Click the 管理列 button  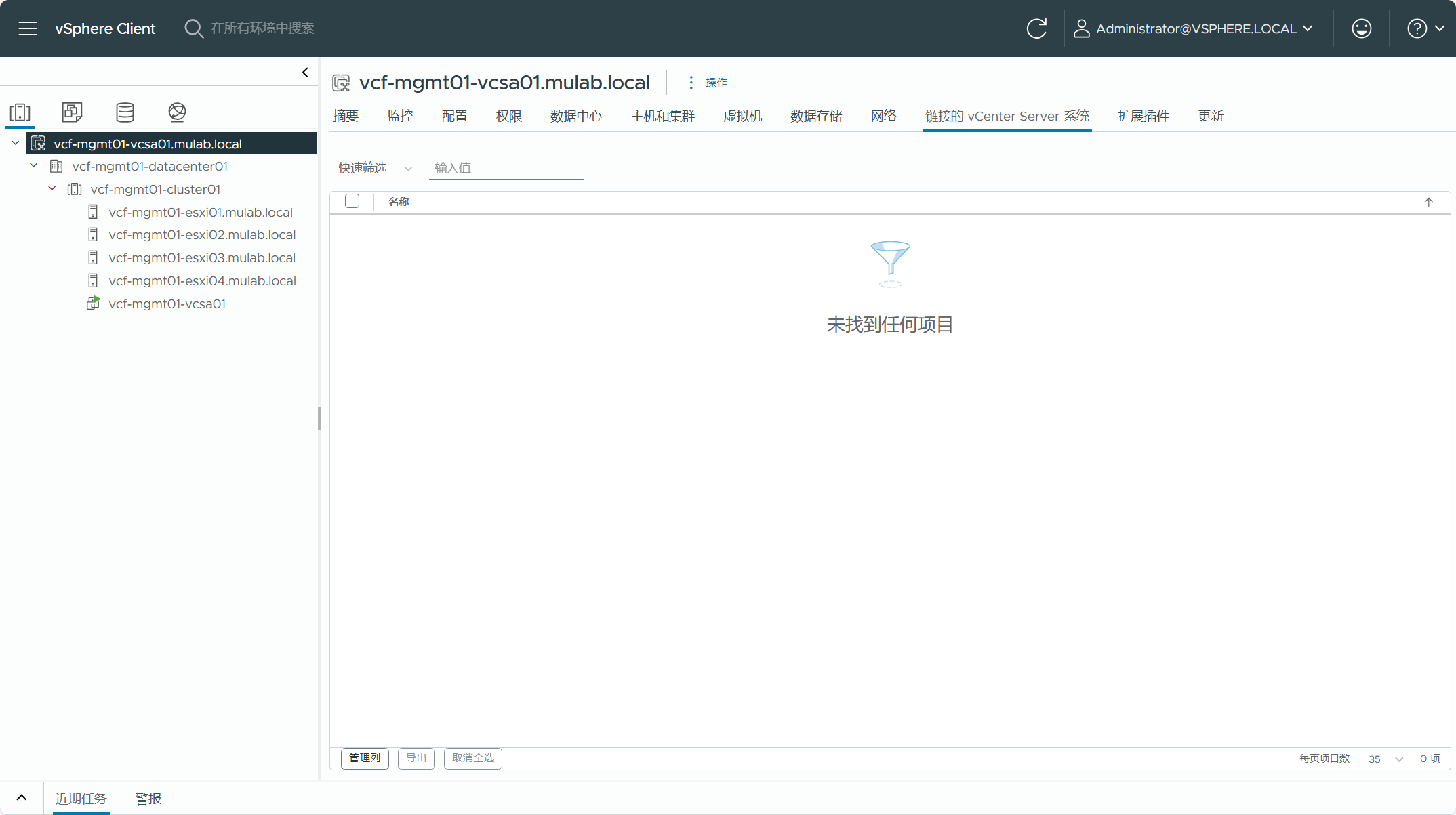(365, 758)
